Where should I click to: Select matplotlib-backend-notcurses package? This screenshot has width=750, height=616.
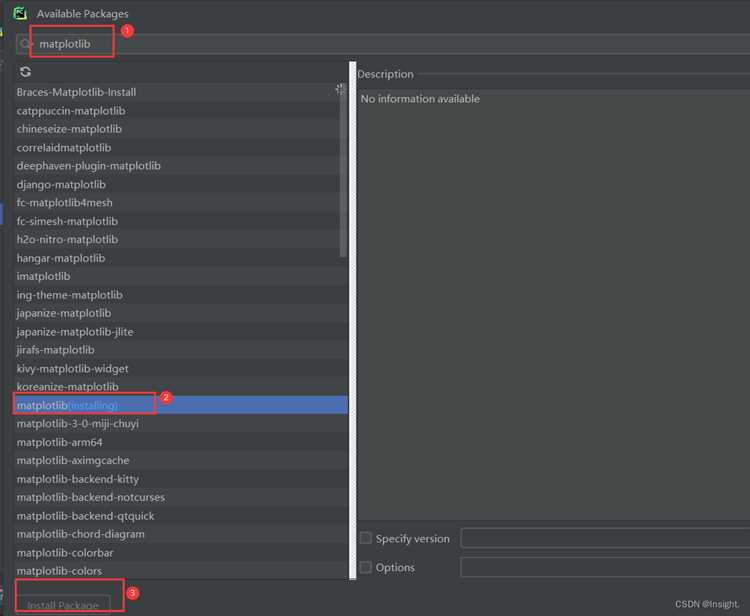(181, 497)
